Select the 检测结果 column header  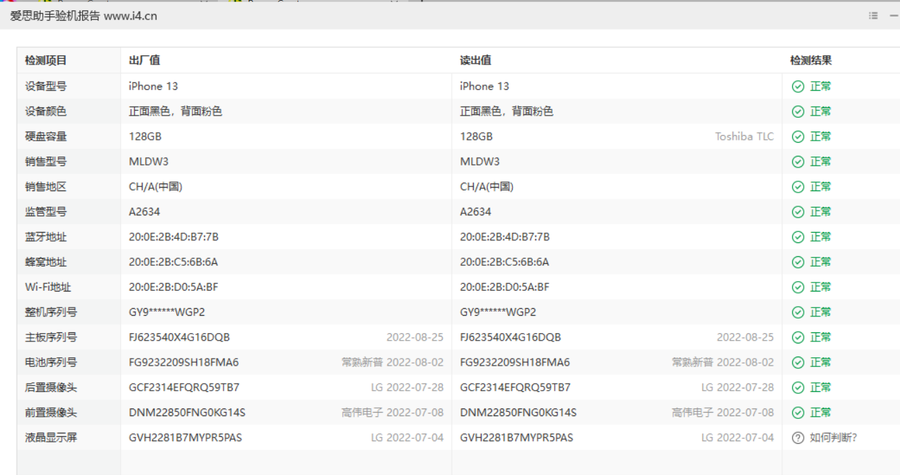tap(810, 61)
